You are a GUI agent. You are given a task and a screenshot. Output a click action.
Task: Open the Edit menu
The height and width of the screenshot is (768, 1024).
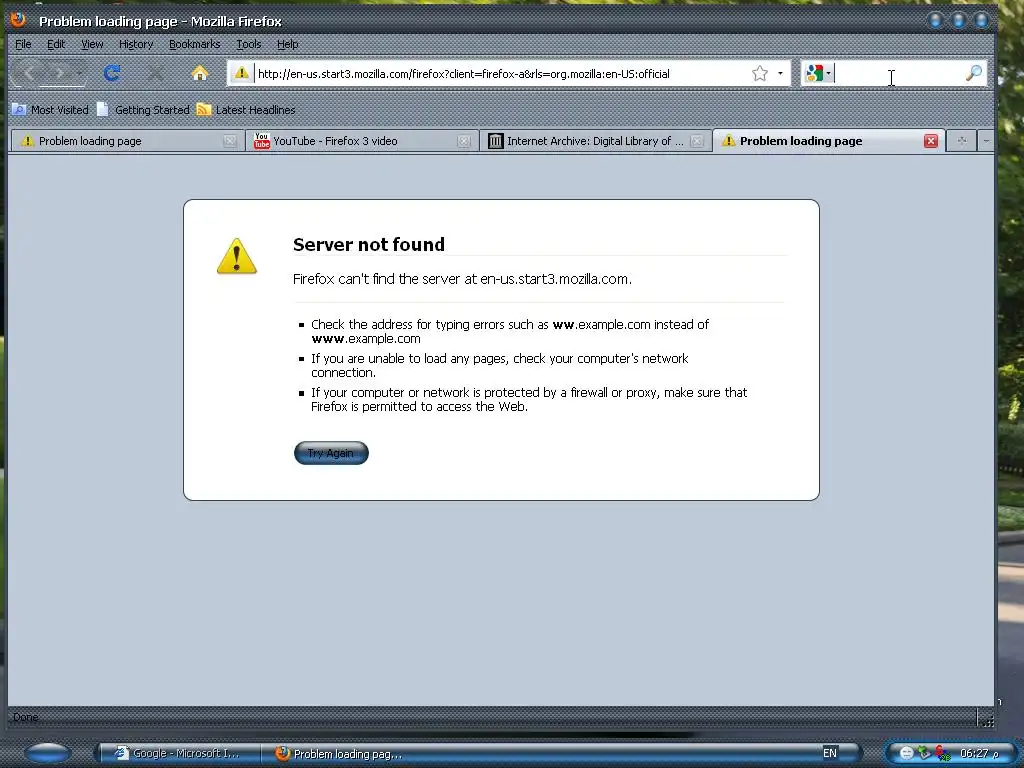pos(56,44)
